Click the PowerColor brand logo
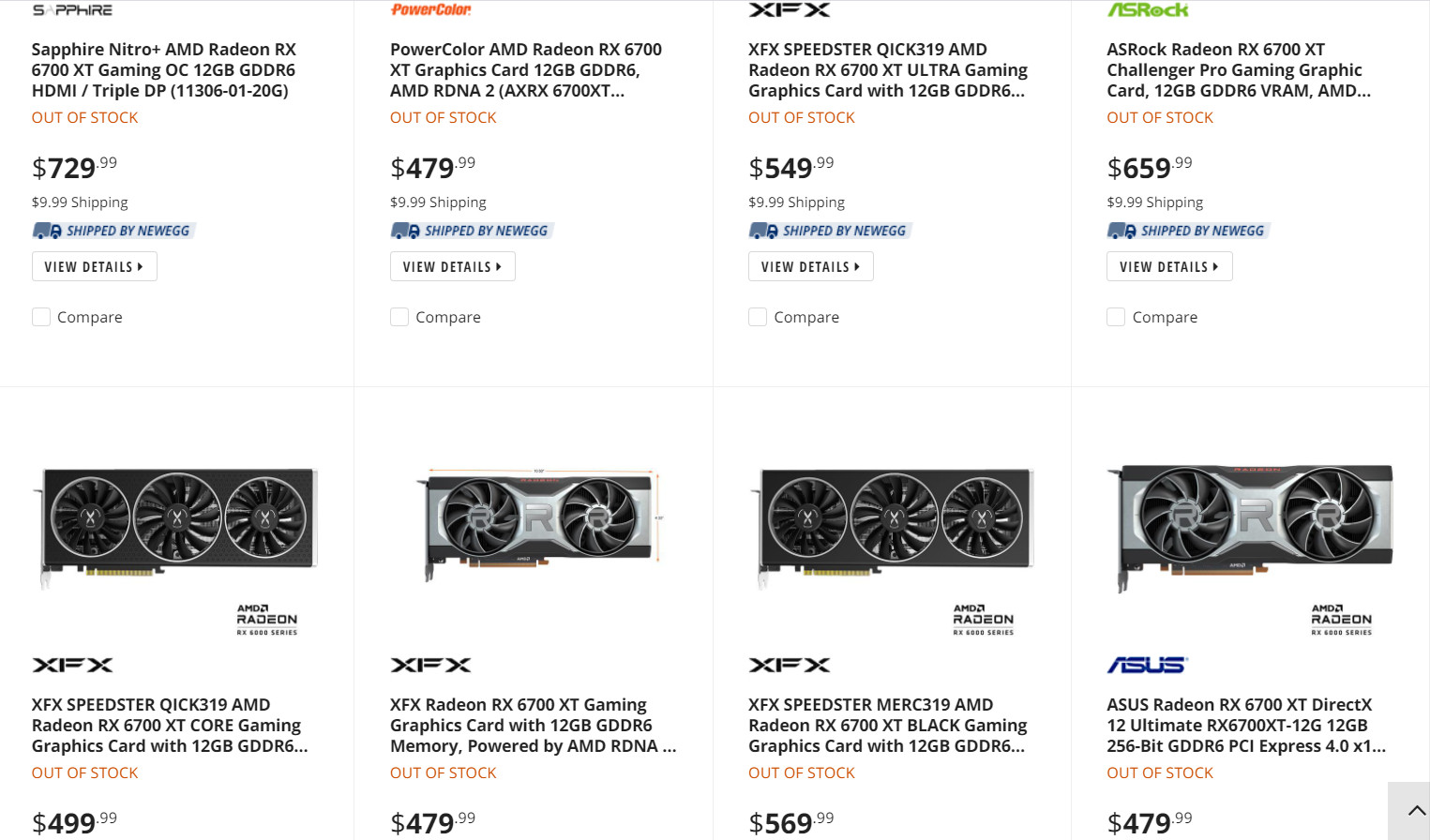 tap(430, 10)
